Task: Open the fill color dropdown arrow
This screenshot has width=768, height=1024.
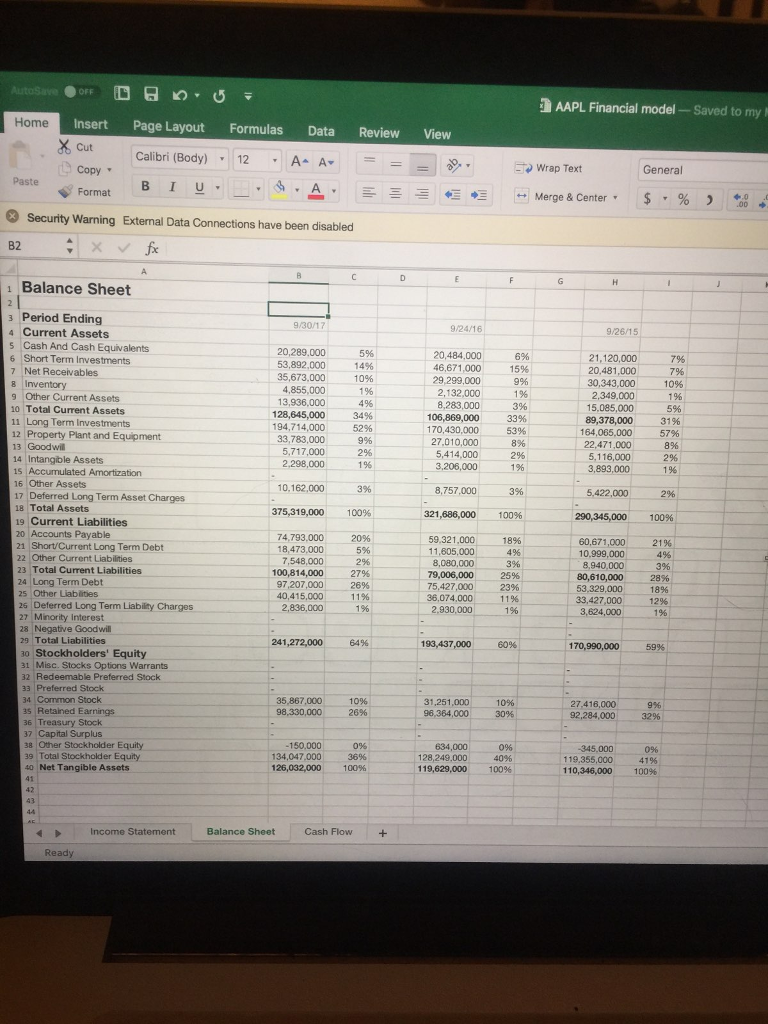Action: [x=297, y=191]
